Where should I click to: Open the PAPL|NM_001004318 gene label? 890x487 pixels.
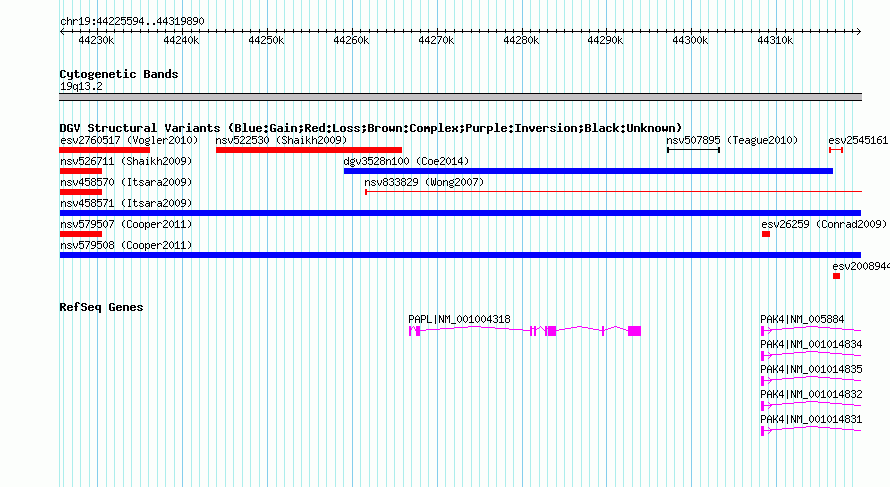(x=459, y=320)
